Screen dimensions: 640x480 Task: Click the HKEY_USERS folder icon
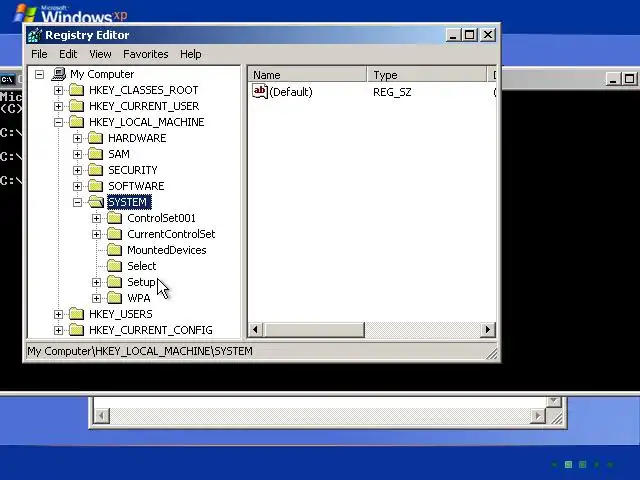[x=77, y=314]
